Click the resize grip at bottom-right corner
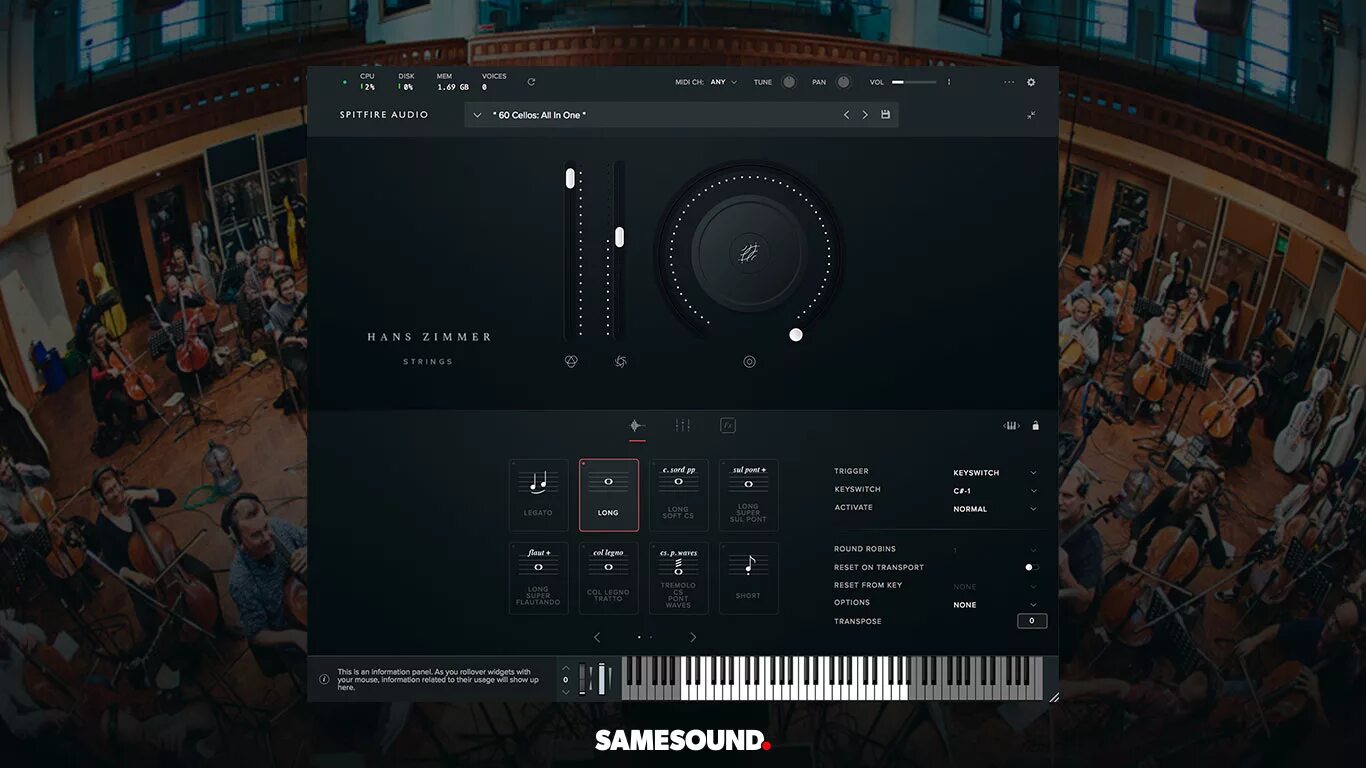The height and width of the screenshot is (768, 1366). (1053, 697)
